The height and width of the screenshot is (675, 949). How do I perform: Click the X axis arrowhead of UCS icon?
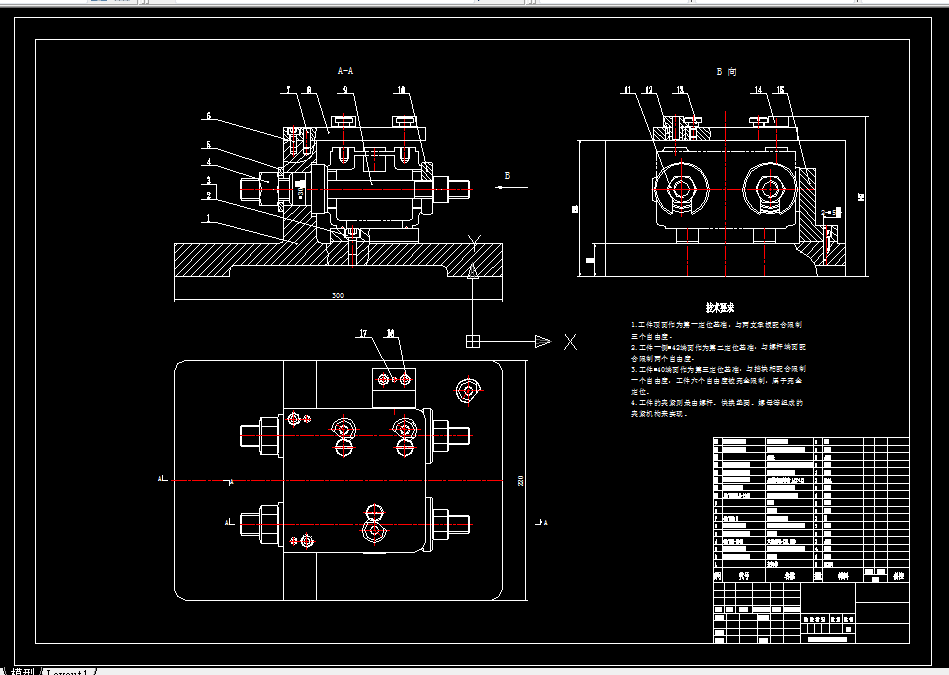point(543,342)
